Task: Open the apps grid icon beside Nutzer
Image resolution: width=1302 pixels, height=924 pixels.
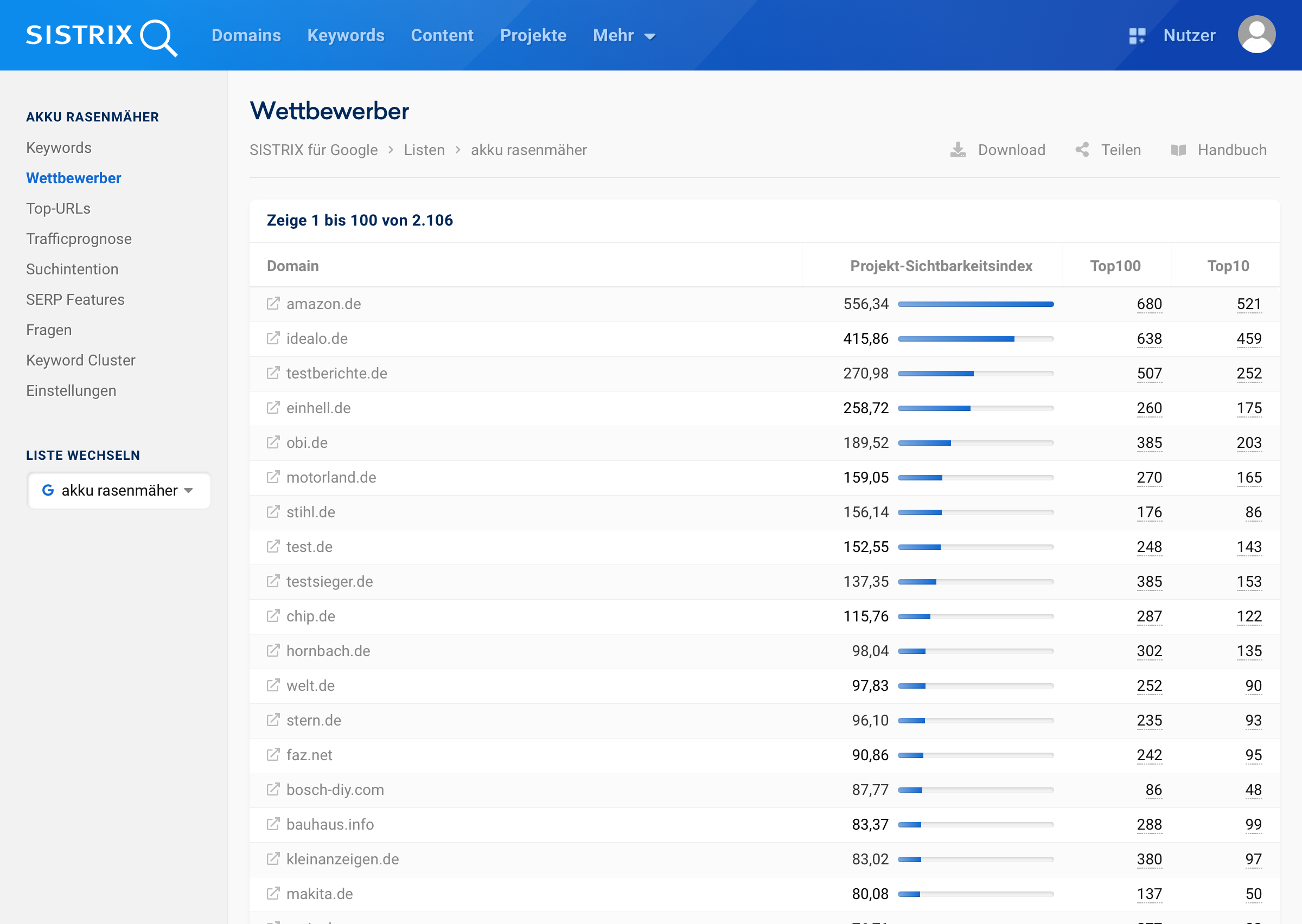Action: [1137, 36]
